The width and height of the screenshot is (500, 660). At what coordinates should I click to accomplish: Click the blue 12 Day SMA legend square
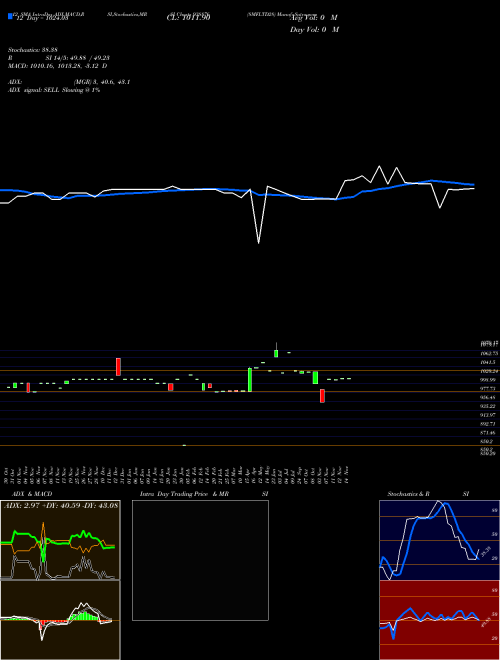click(x=10, y=16)
